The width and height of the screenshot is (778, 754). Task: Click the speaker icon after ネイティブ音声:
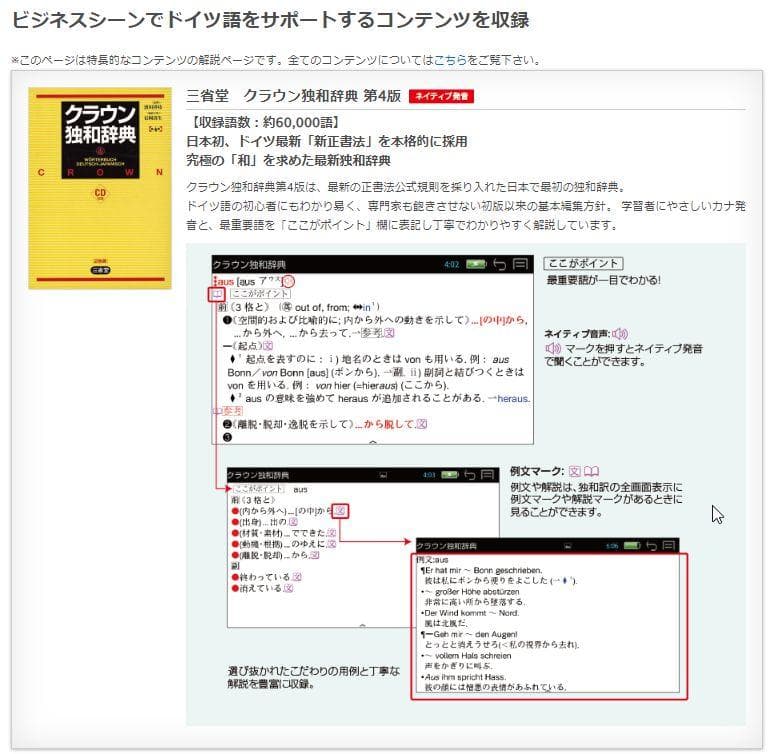[620, 334]
